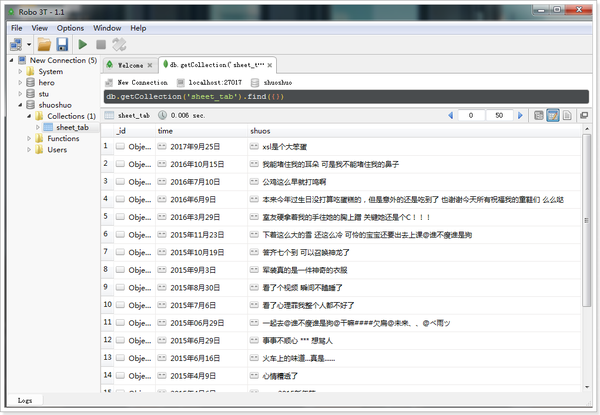Open the View menu
The image size is (600, 415).
(39, 28)
